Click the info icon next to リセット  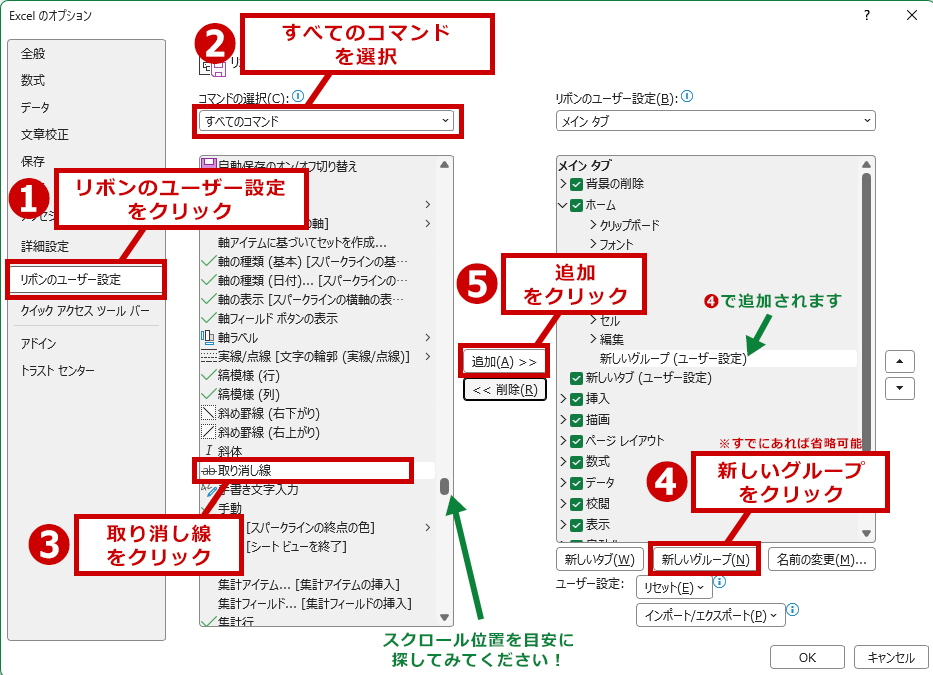(x=719, y=582)
